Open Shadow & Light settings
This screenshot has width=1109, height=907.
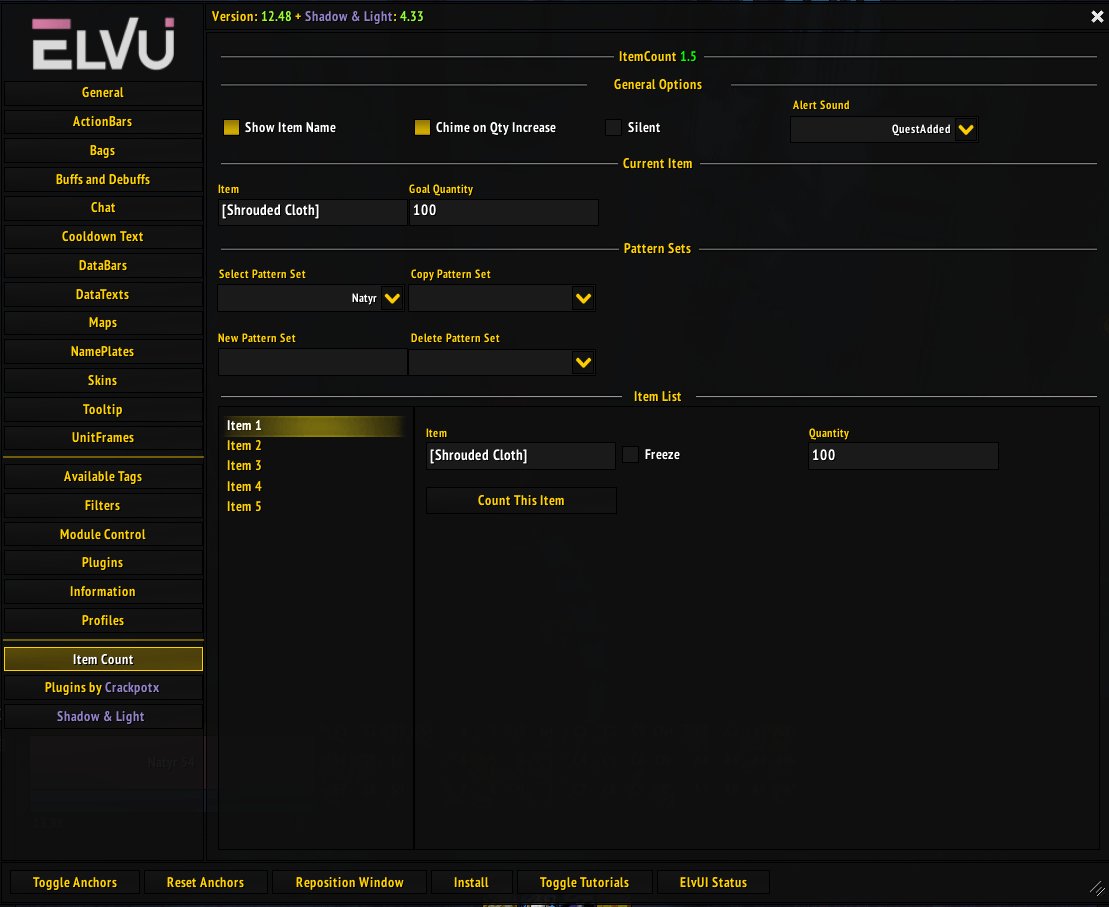(x=103, y=717)
